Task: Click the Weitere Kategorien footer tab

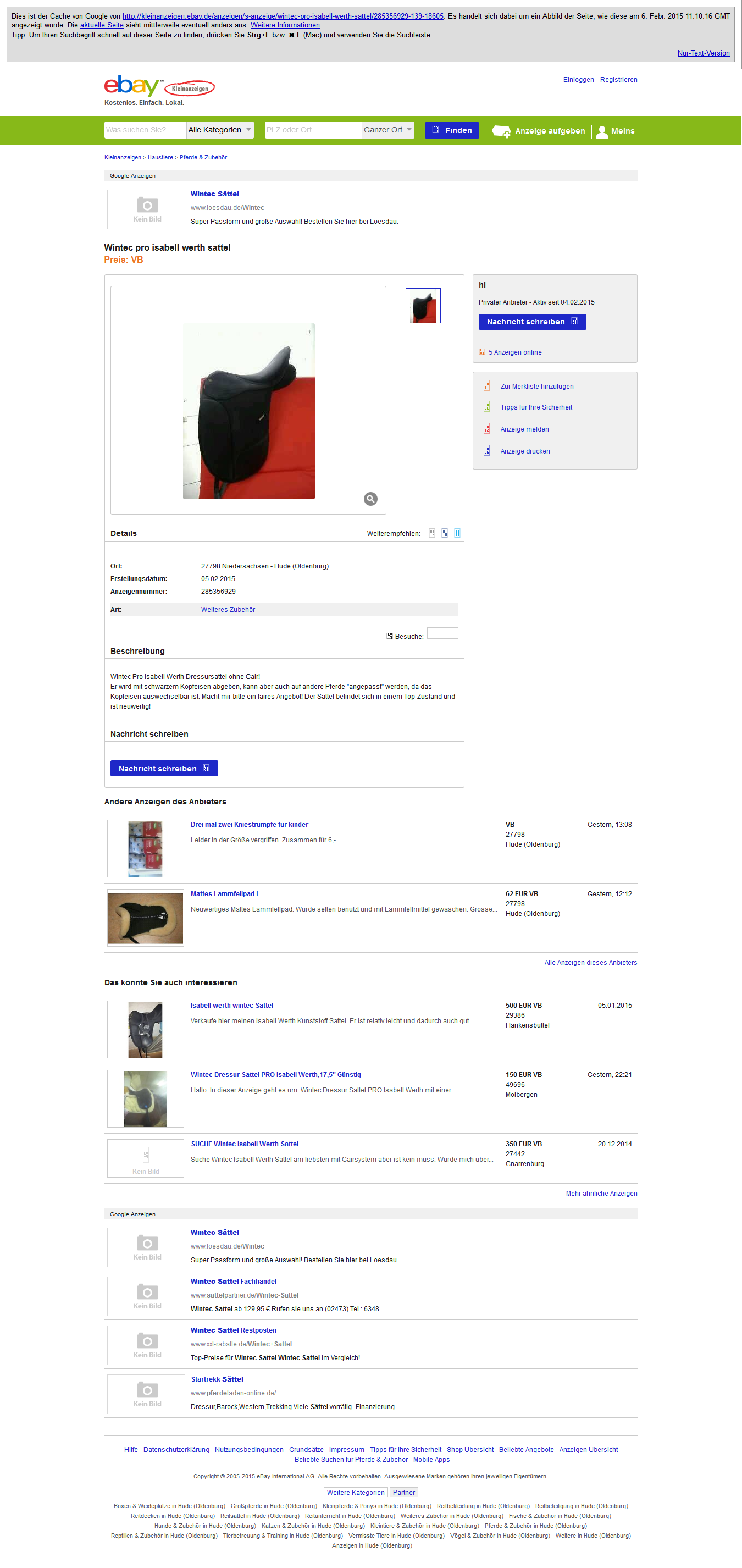Action: point(356,1492)
